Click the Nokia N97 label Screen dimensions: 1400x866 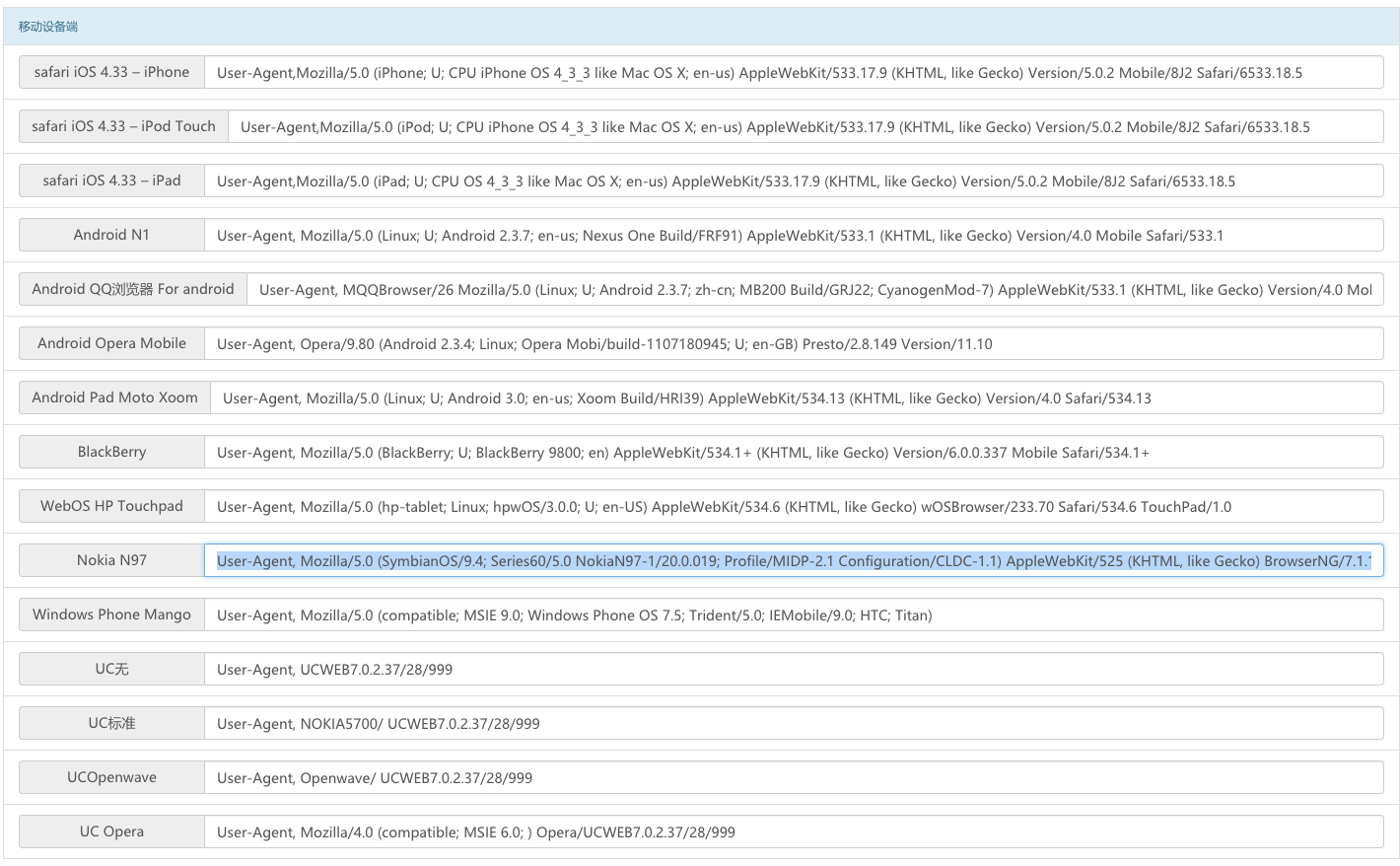pos(111,560)
